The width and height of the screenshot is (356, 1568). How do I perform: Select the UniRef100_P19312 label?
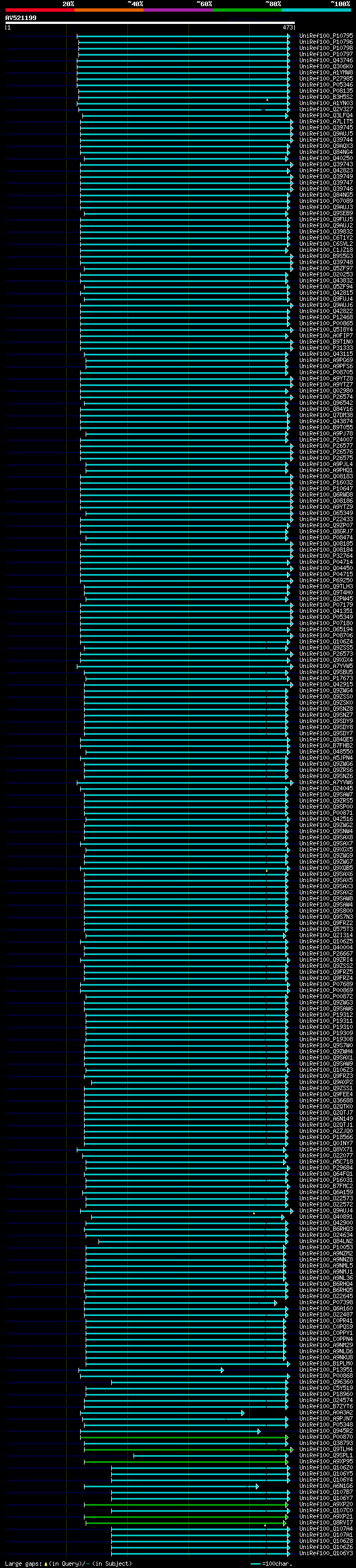click(325, 1015)
